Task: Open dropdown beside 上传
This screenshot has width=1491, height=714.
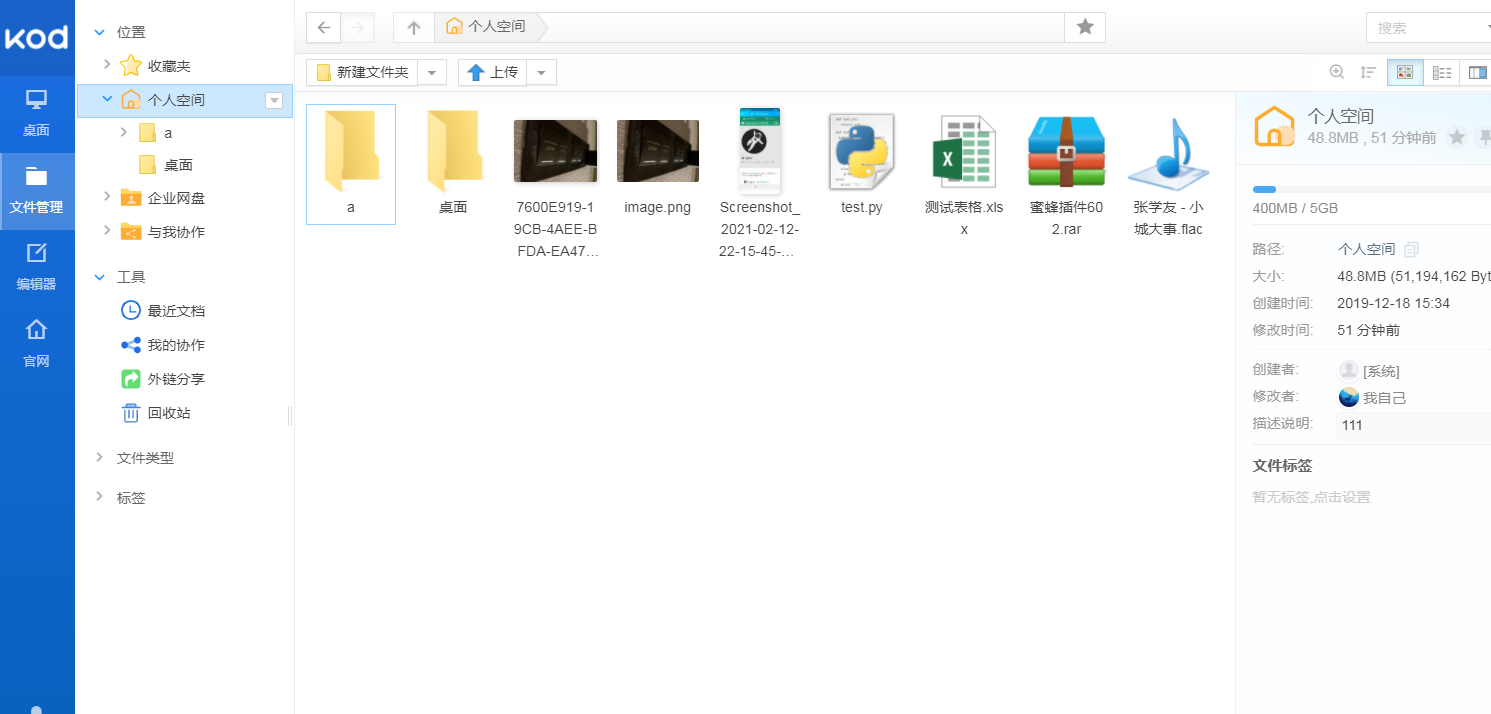Action: [x=541, y=72]
